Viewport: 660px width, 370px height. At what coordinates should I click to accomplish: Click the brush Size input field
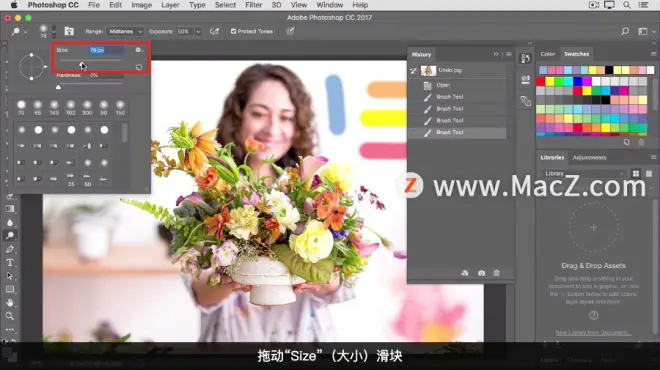coord(106,50)
